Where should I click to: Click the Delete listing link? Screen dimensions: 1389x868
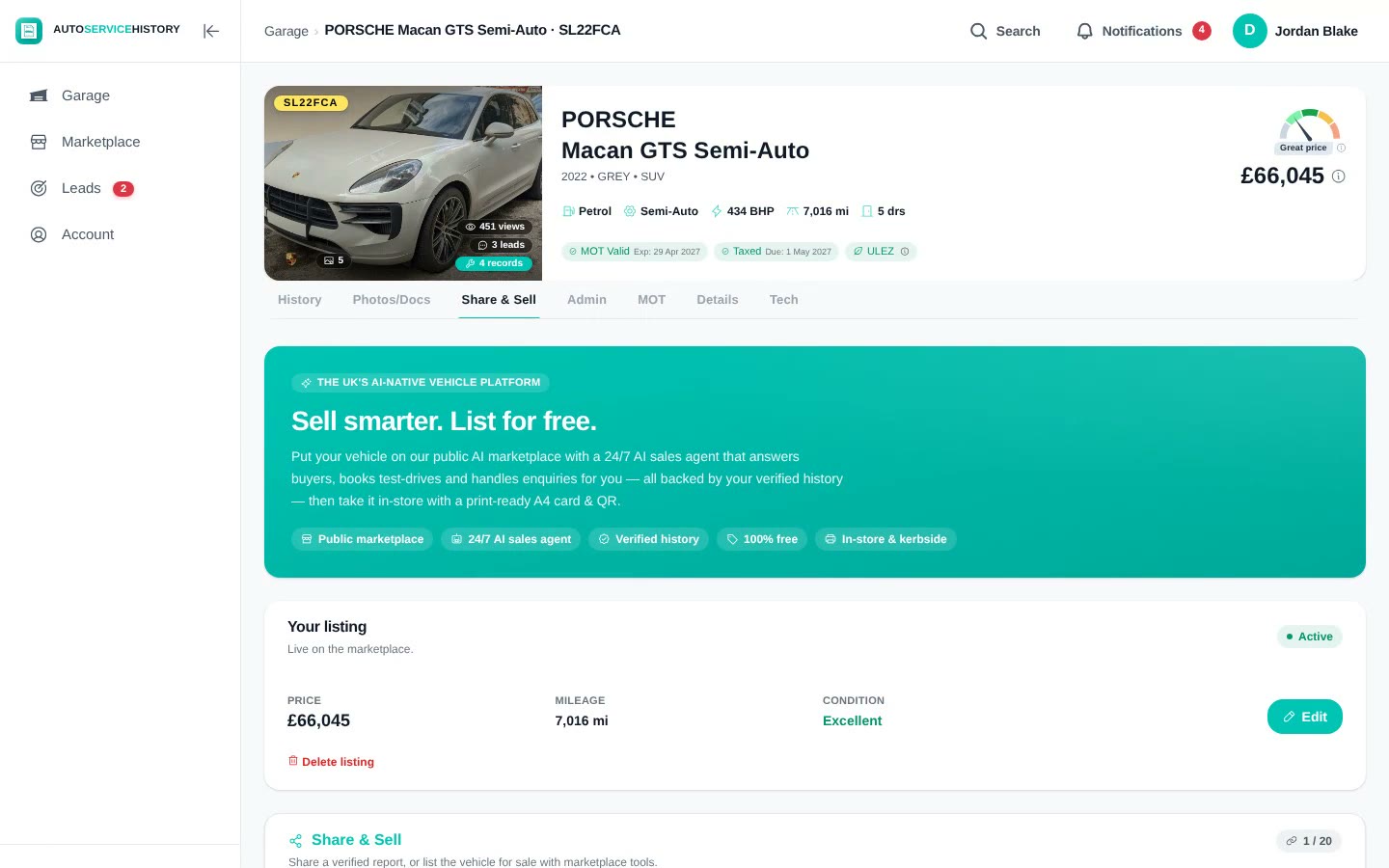click(x=331, y=762)
